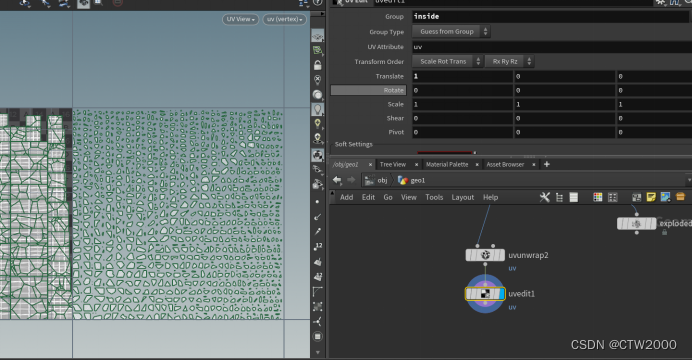Toggle the checkered sphere materials display icon
Image resolution: width=693 pixels, height=360 pixels.
[x=317, y=155]
